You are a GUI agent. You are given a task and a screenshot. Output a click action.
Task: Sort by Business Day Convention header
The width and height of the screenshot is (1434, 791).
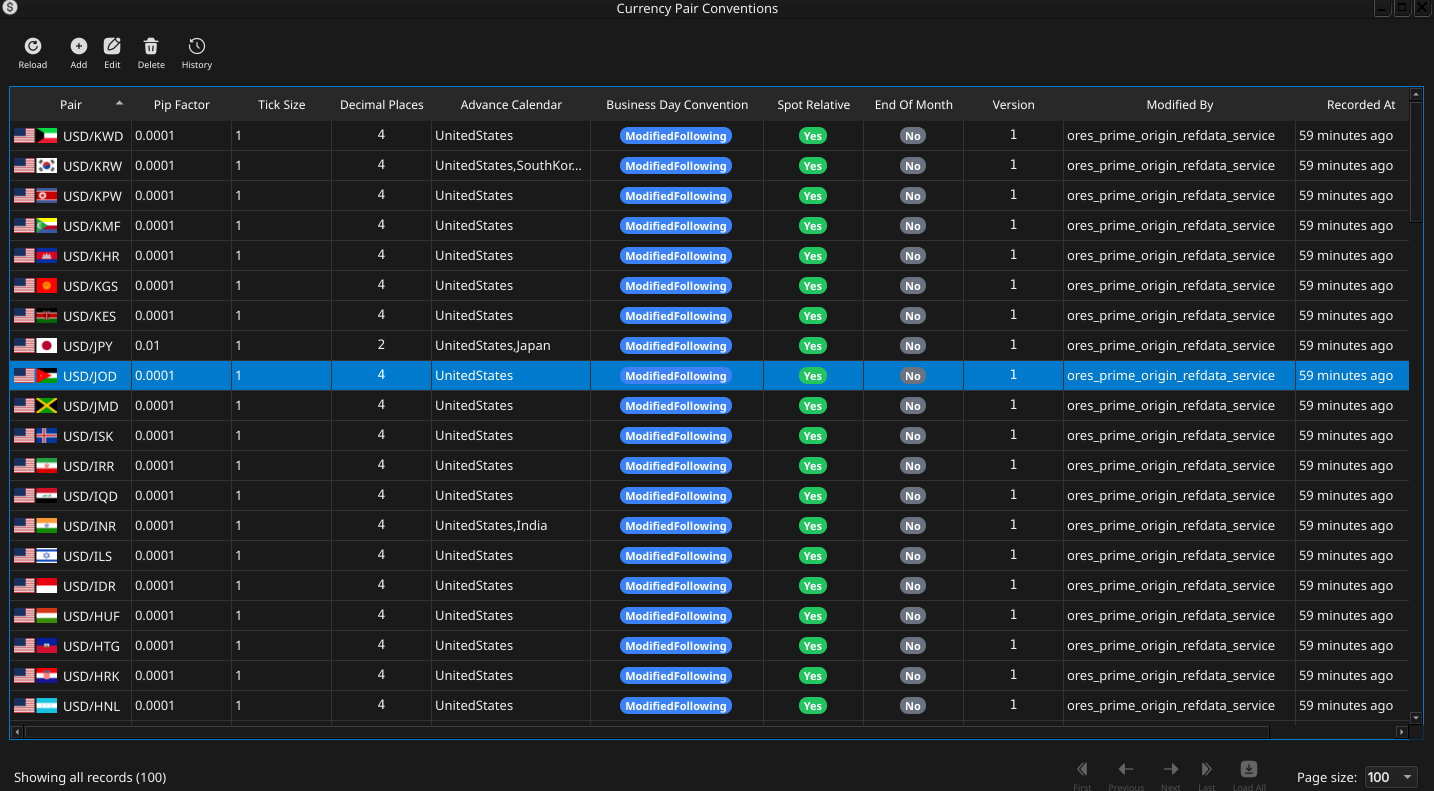677,105
